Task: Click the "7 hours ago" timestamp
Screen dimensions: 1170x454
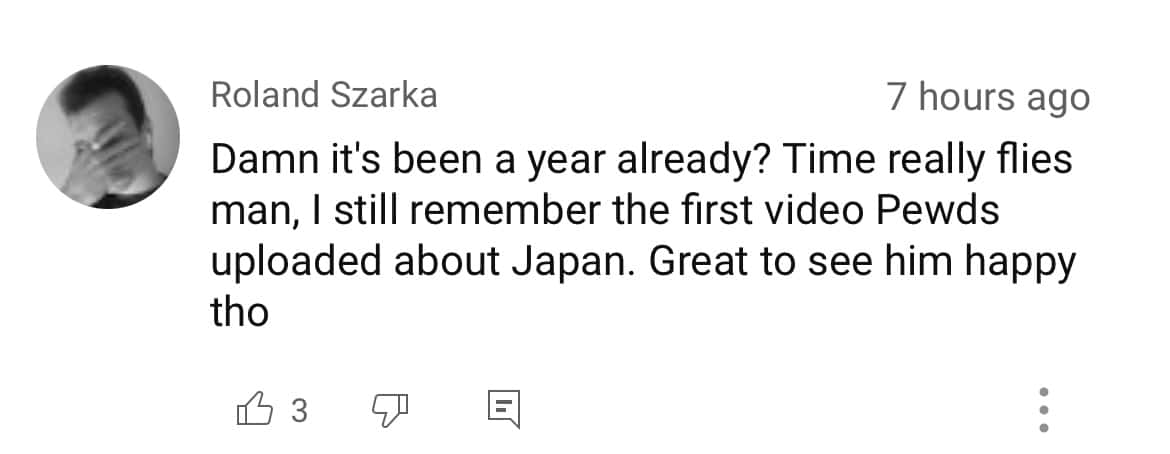Action: 987,97
